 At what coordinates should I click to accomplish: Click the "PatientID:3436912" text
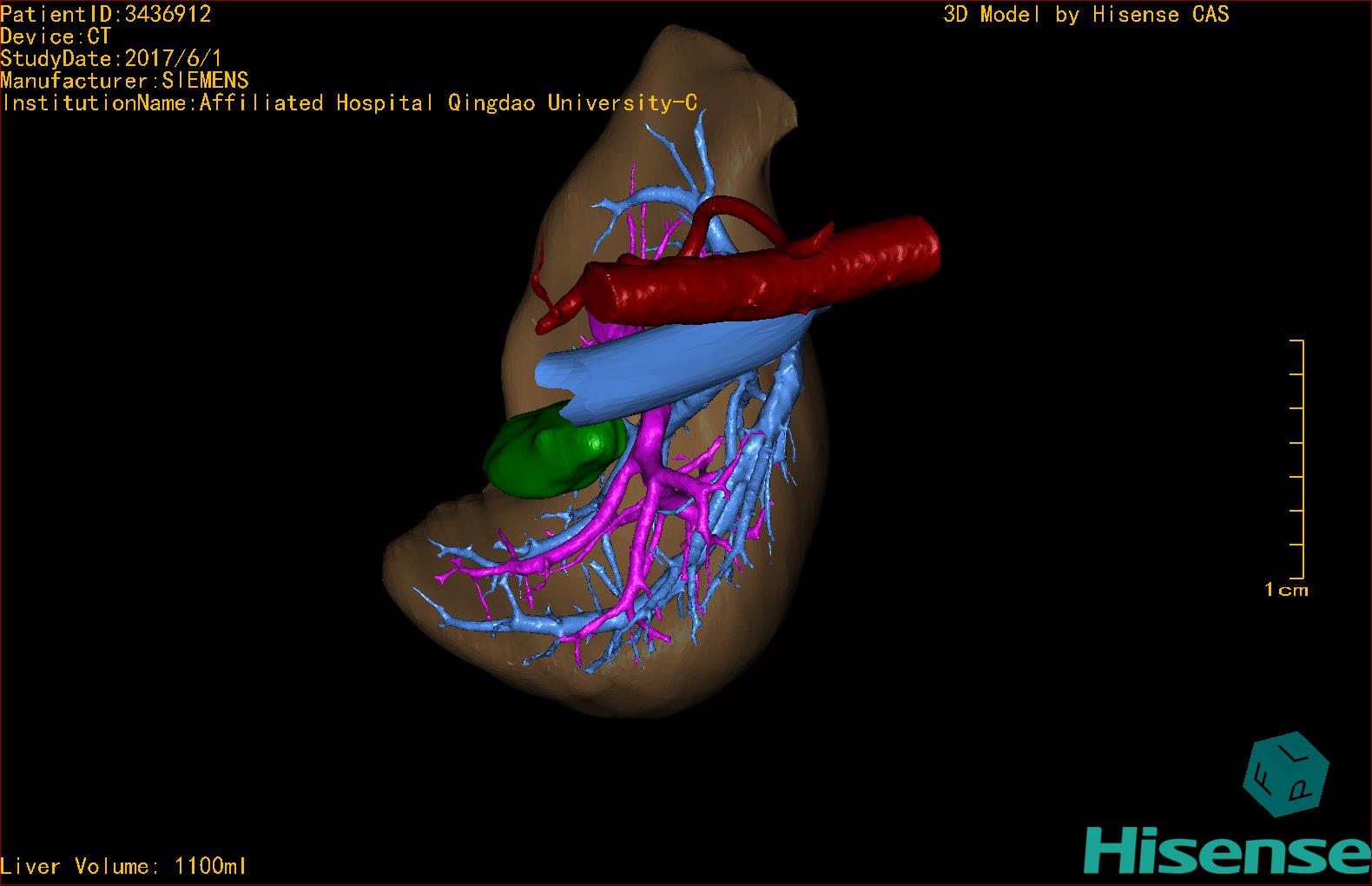pyautogui.click(x=106, y=14)
